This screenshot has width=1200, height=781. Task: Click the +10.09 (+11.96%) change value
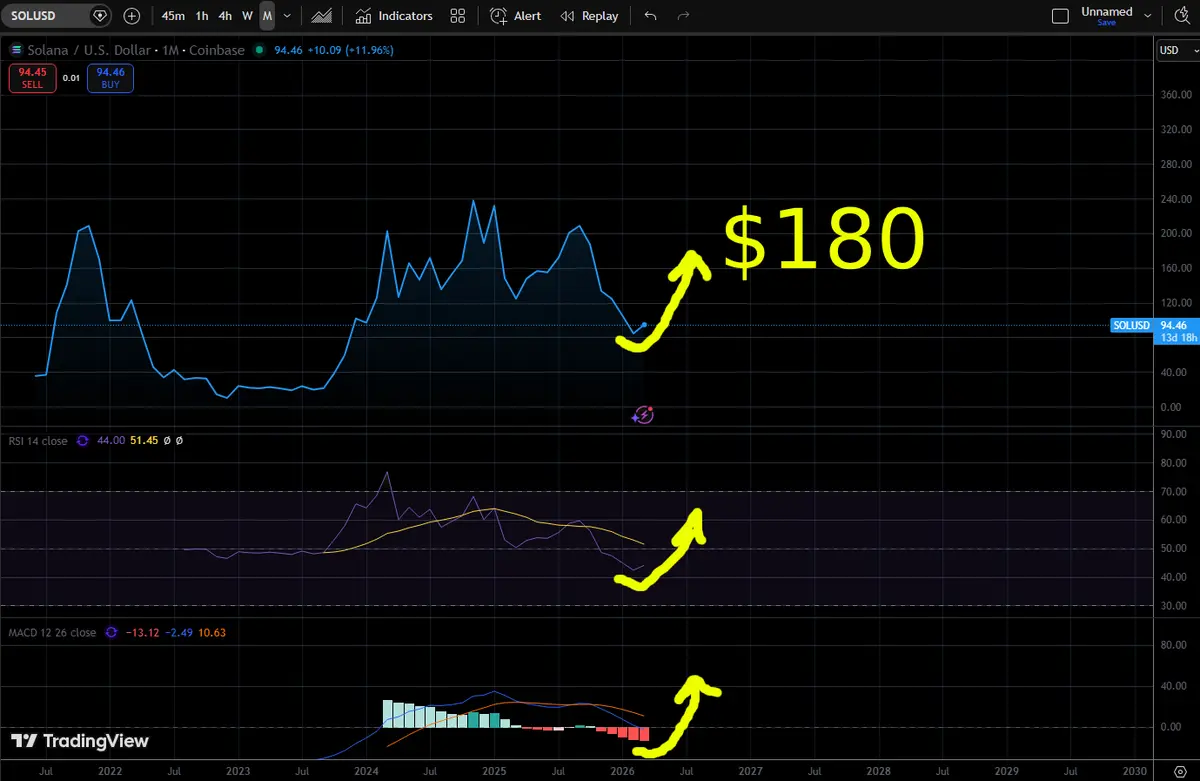[x=352, y=50]
